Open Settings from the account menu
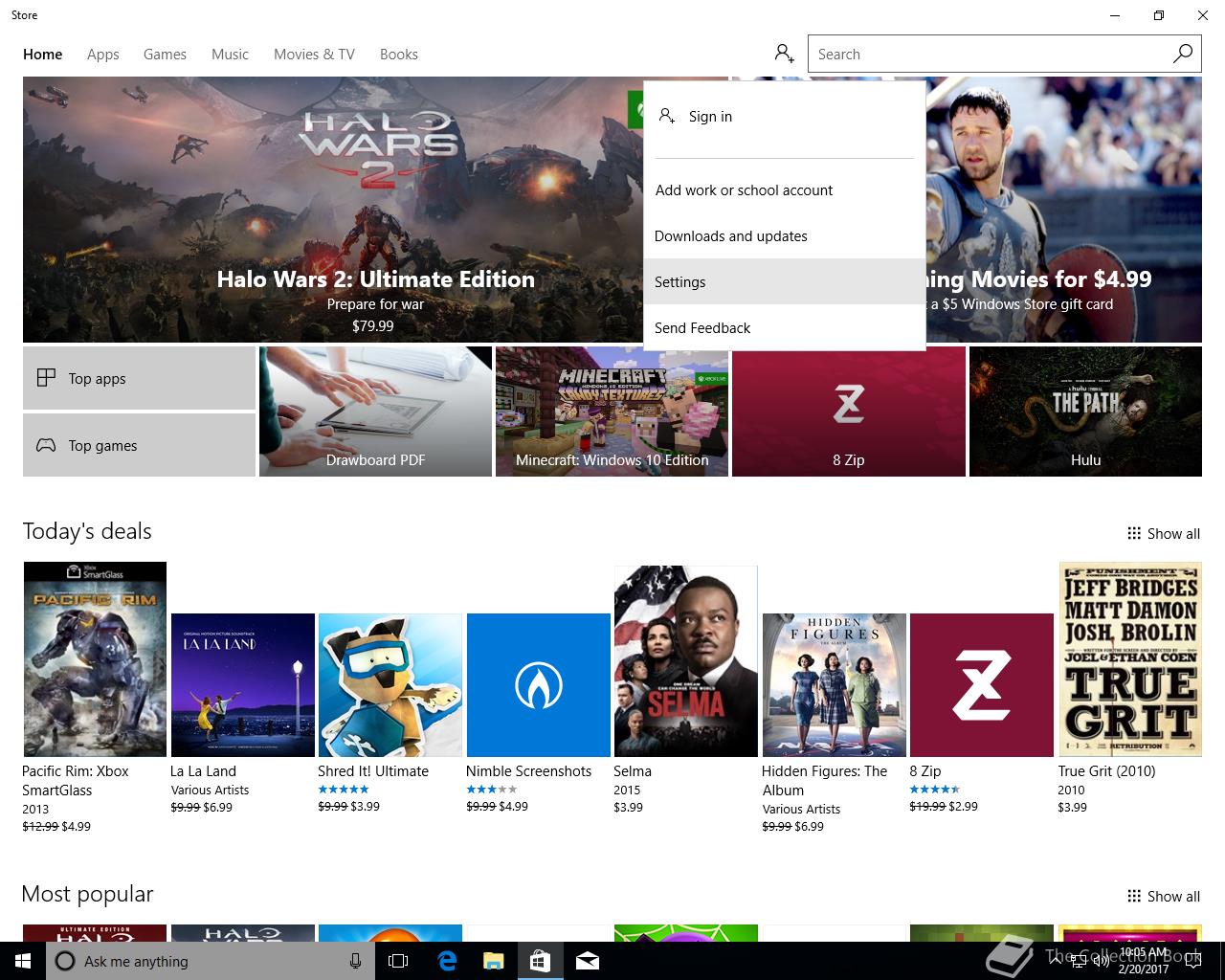Viewport: 1225px width, 980px height. click(785, 281)
